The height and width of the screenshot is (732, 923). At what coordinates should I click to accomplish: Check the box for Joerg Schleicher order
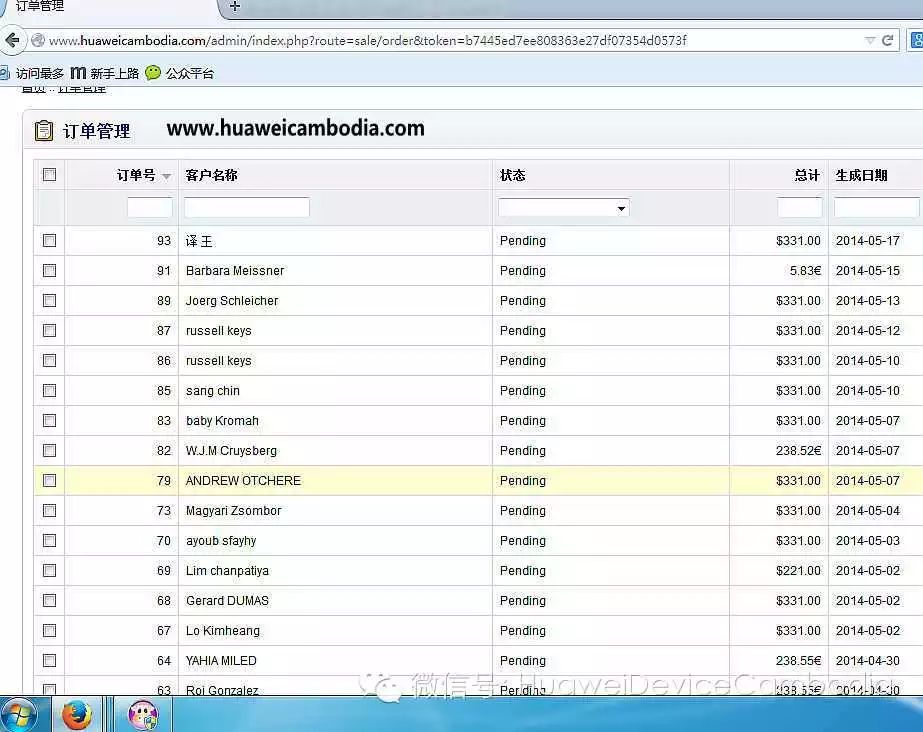click(x=49, y=300)
